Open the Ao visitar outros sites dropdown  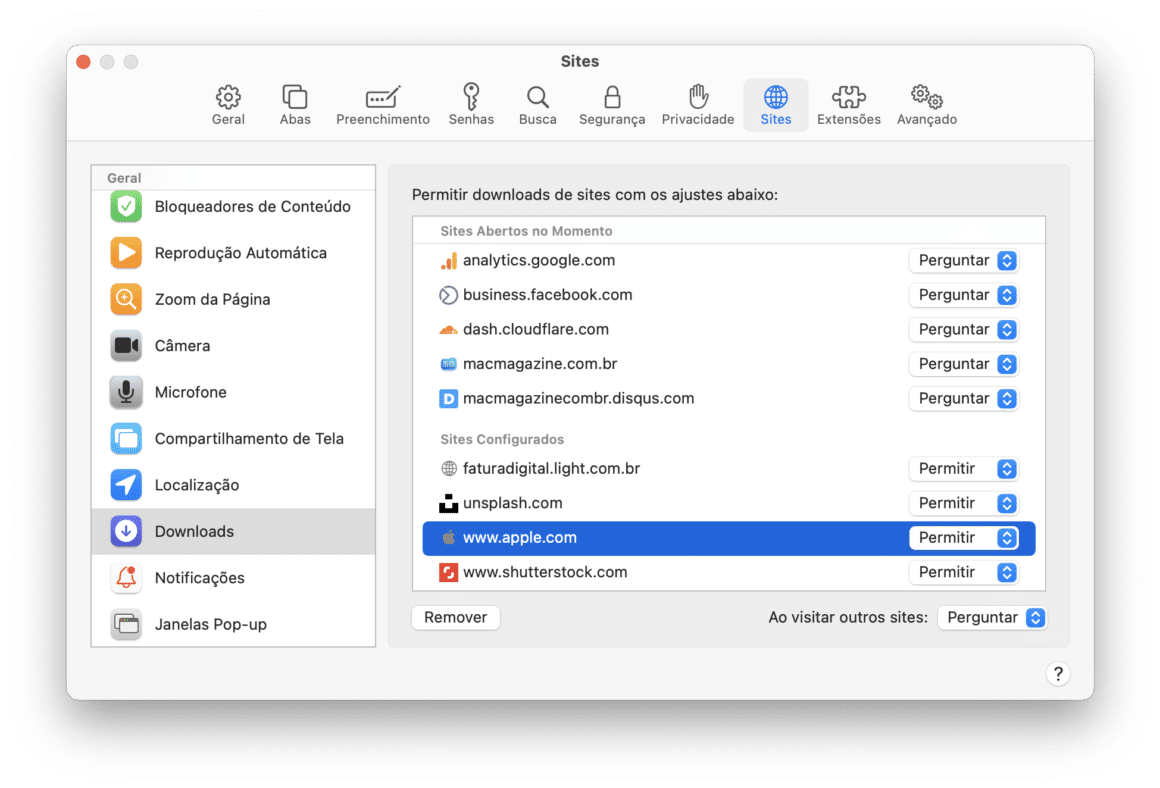click(992, 617)
